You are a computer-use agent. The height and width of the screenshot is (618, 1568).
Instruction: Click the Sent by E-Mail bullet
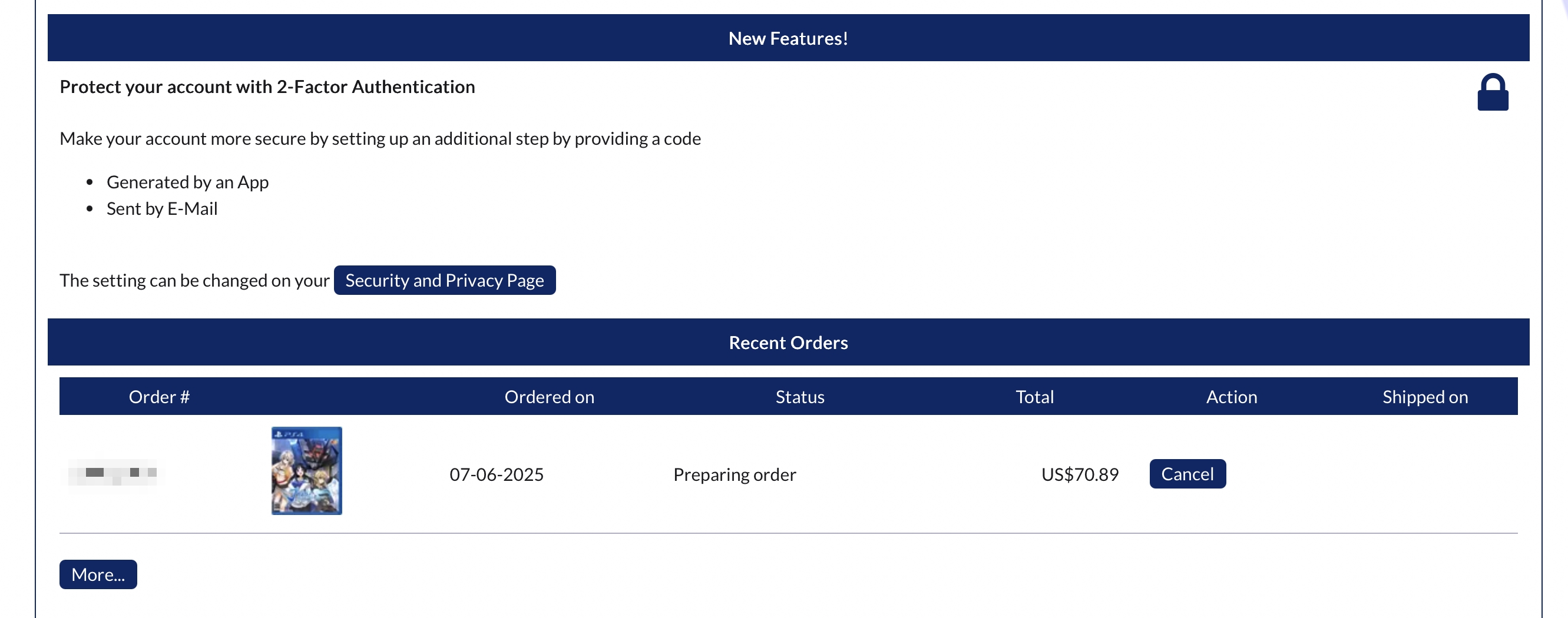[162, 208]
